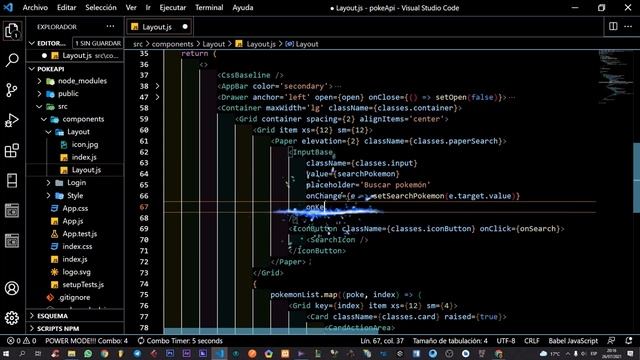Click the split editor icon

(x=613, y=27)
